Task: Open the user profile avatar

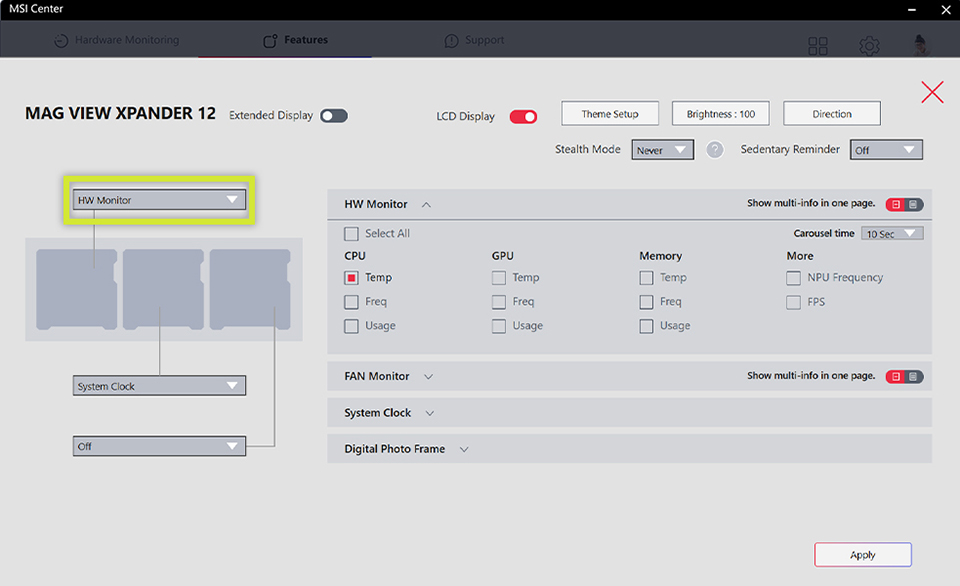Action: pyautogui.click(x=920, y=45)
